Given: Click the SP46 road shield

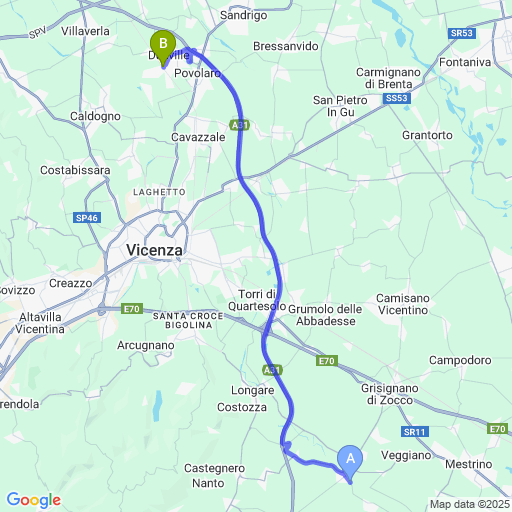Looking at the screenshot, I should pyautogui.click(x=87, y=218).
